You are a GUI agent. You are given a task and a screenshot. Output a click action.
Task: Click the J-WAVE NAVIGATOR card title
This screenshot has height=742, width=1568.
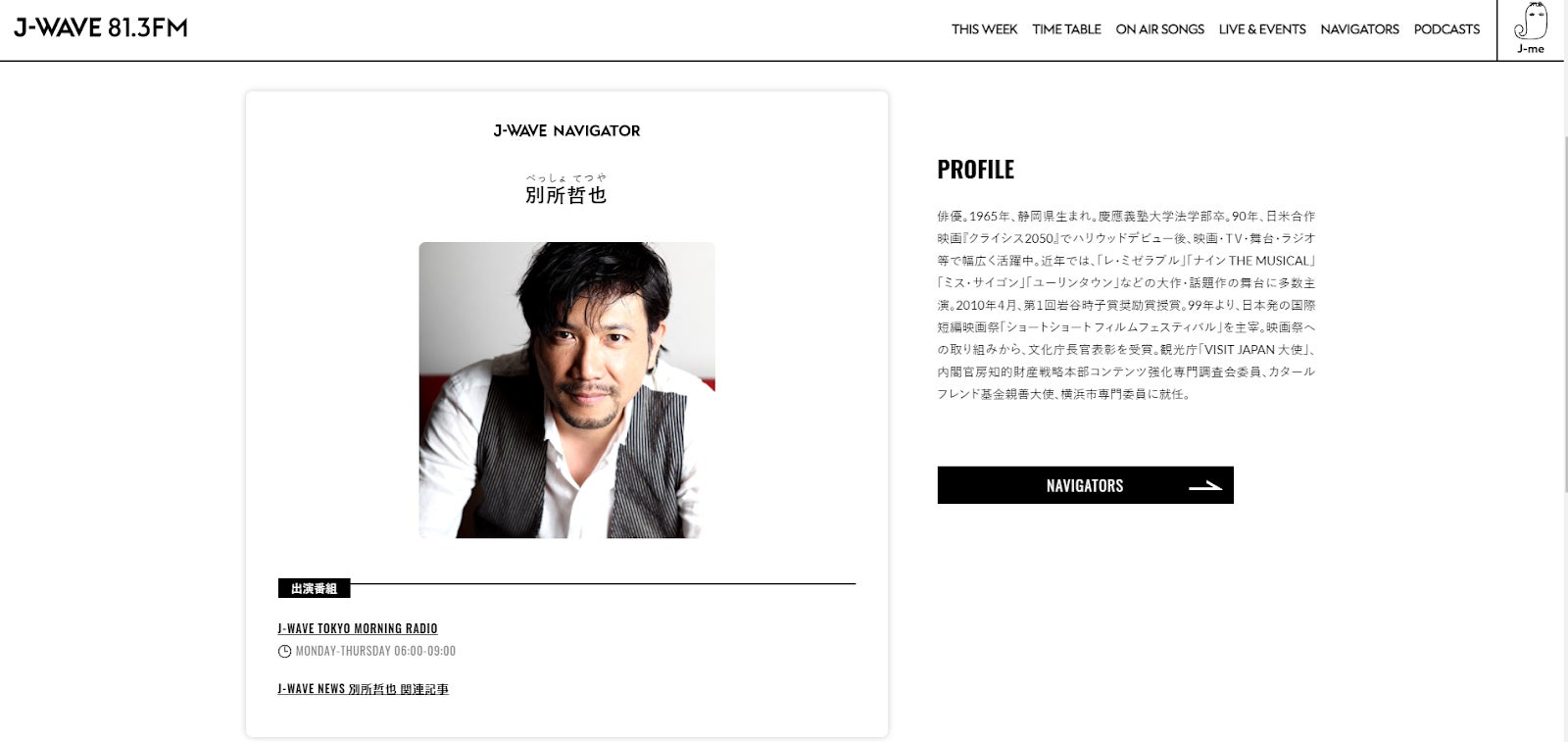pos(566,130)
